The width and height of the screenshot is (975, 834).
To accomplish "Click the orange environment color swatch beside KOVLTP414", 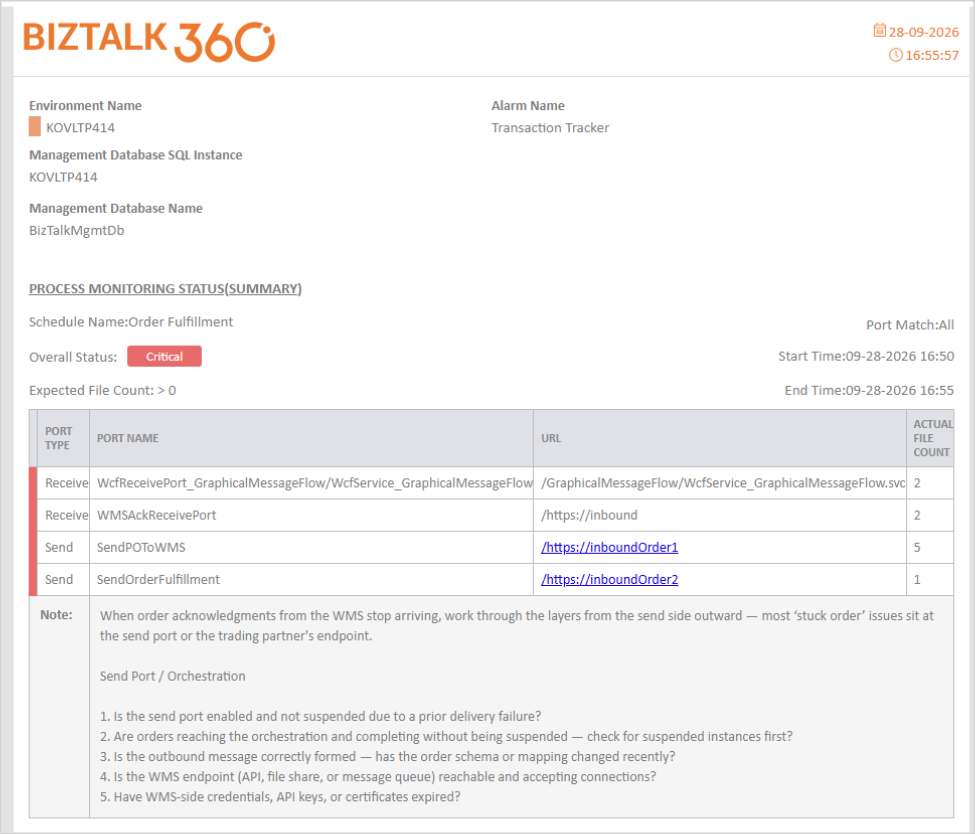I will (35, 127).
